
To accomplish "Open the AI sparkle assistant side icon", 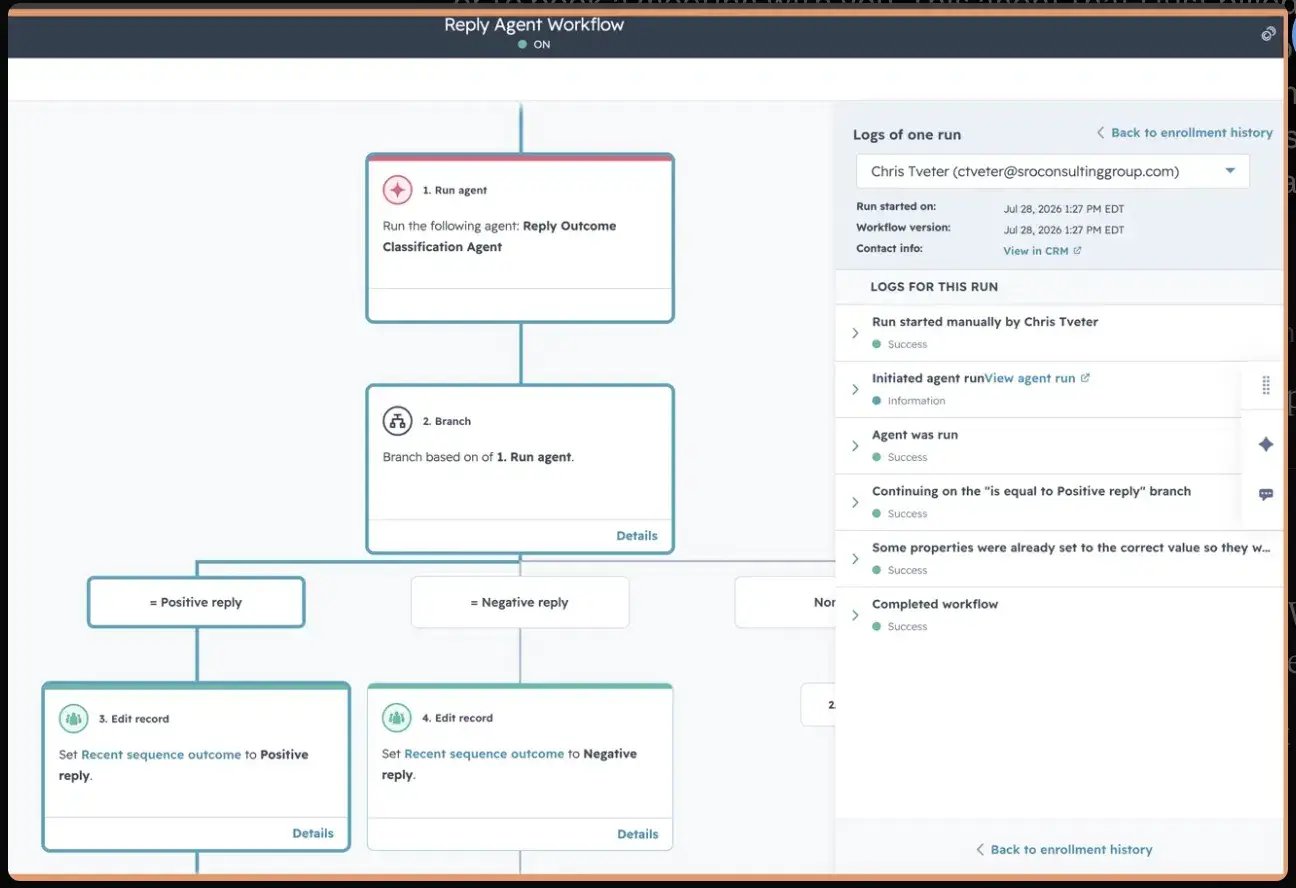I will pyautogui.click(x=1266, y=444).
